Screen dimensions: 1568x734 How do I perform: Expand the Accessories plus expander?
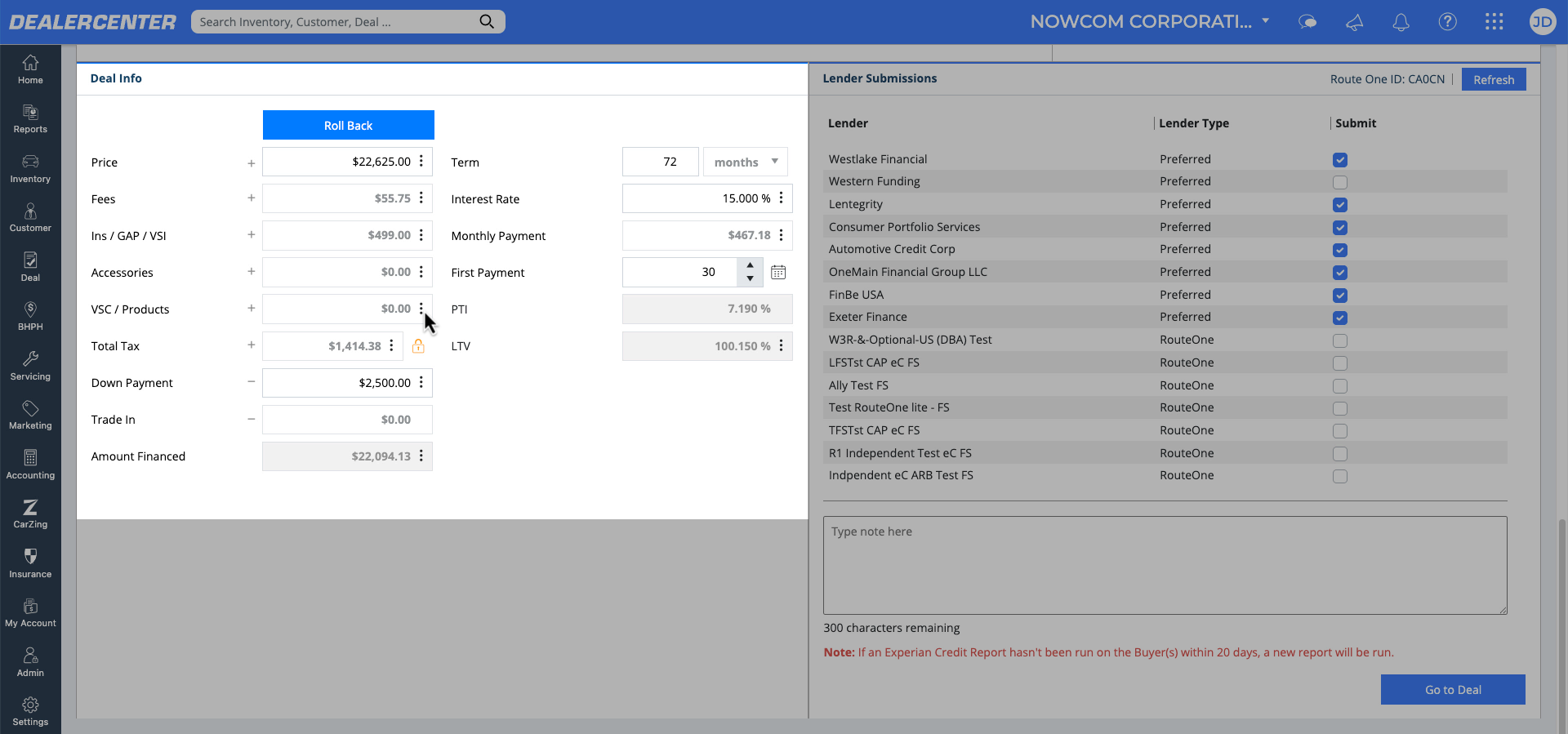252,272
